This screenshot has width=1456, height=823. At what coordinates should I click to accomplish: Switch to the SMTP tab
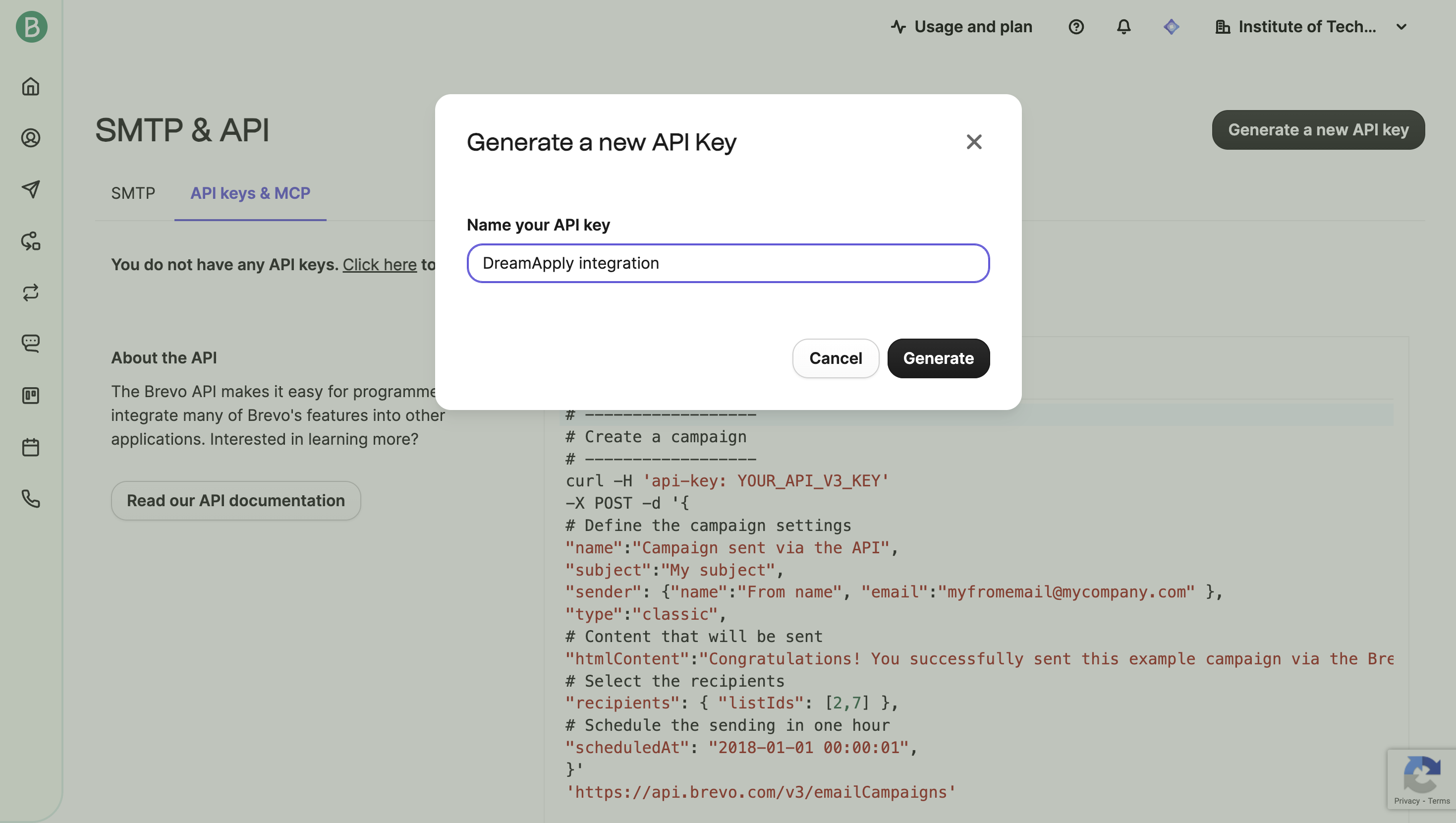pyautogui.click(x=133, y=193)
